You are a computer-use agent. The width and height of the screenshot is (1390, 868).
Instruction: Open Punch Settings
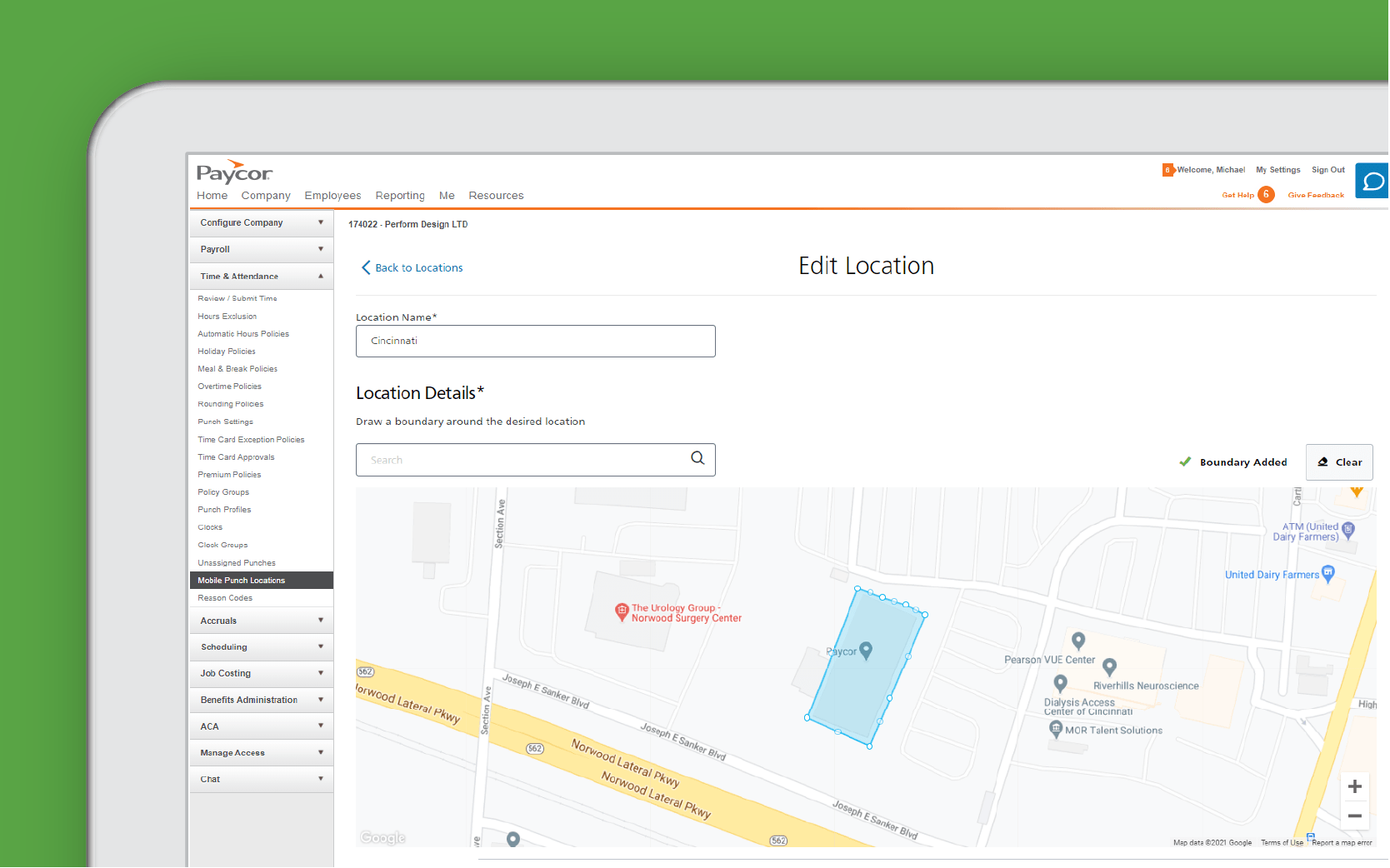tap(225, 422)
